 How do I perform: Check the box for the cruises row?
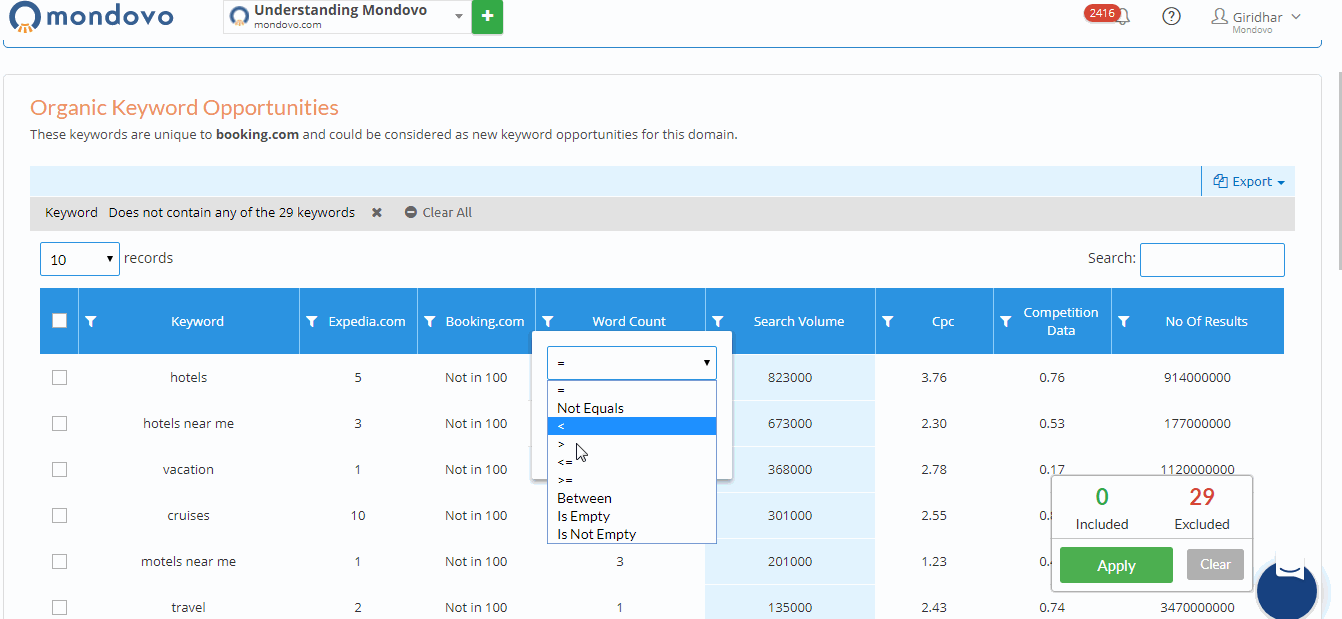pyautogui.click(x=59, y=515)
